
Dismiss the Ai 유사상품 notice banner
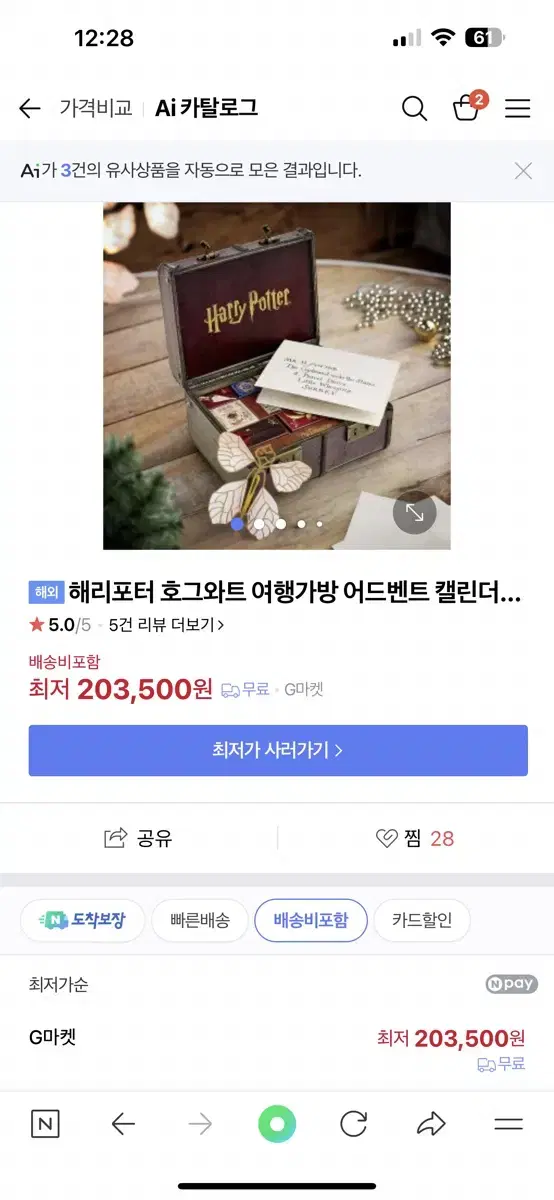tap(523, 171)
